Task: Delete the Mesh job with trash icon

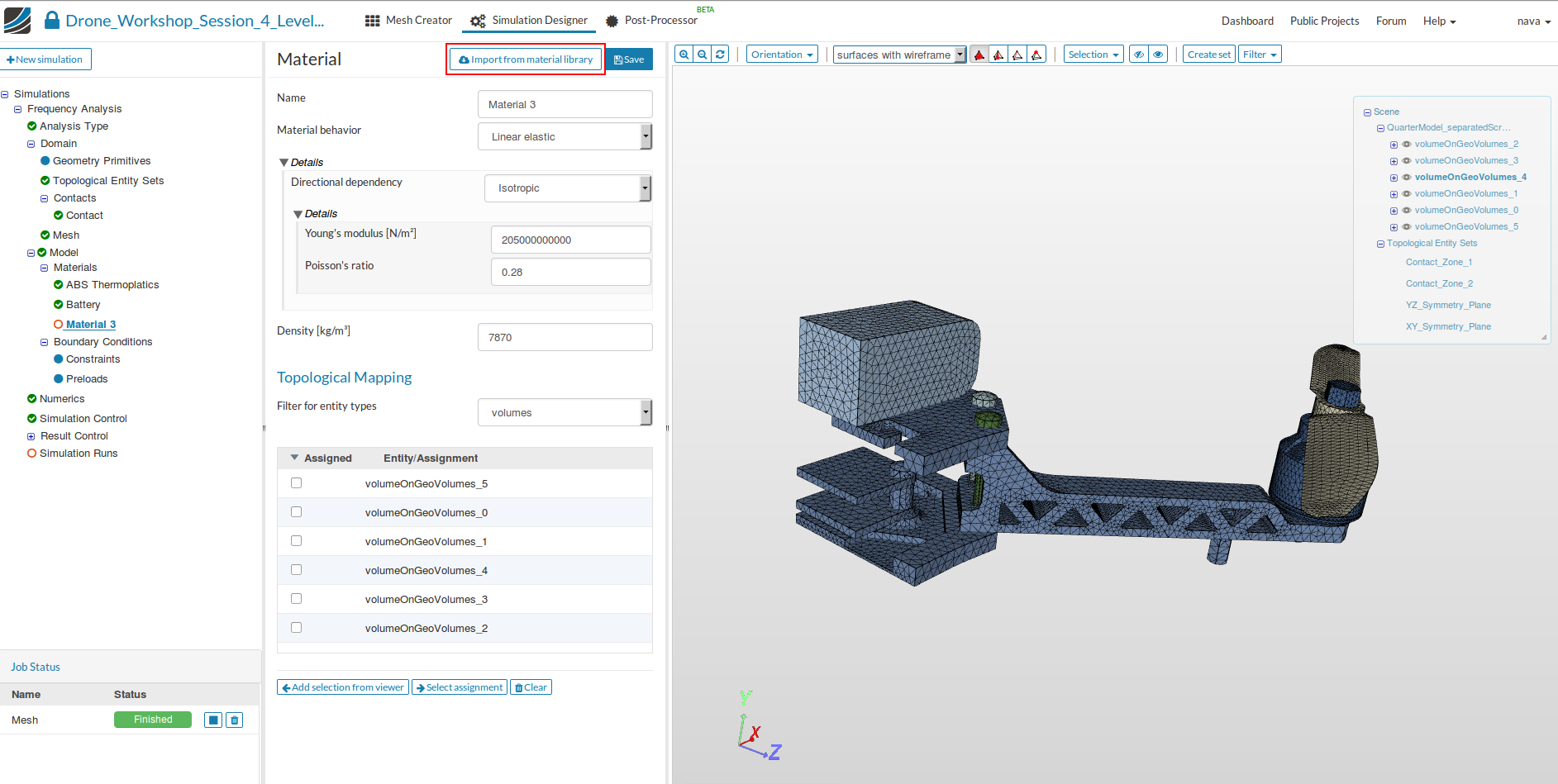Action: coord(235,720)
